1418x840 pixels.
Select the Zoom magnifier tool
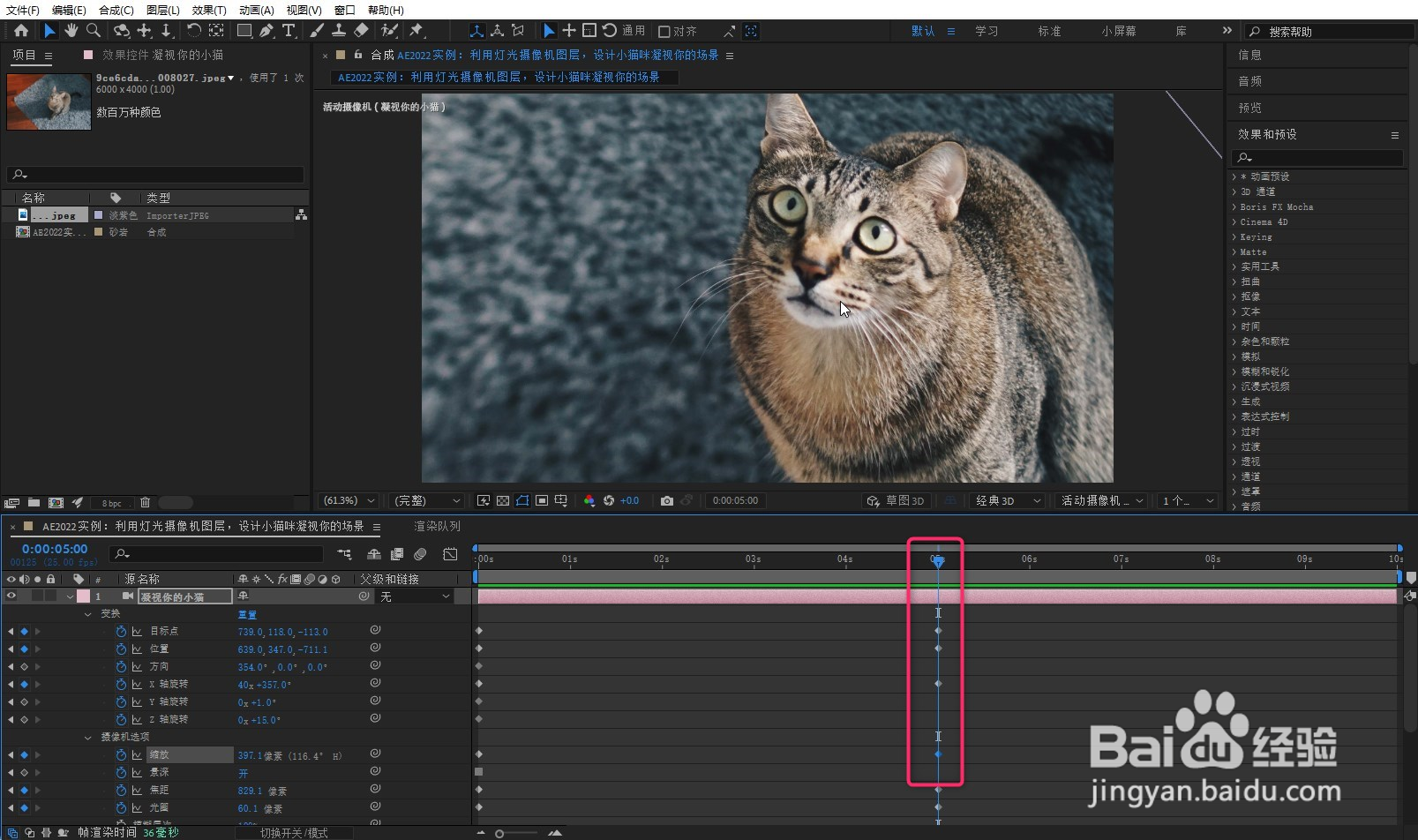[93, 31]
